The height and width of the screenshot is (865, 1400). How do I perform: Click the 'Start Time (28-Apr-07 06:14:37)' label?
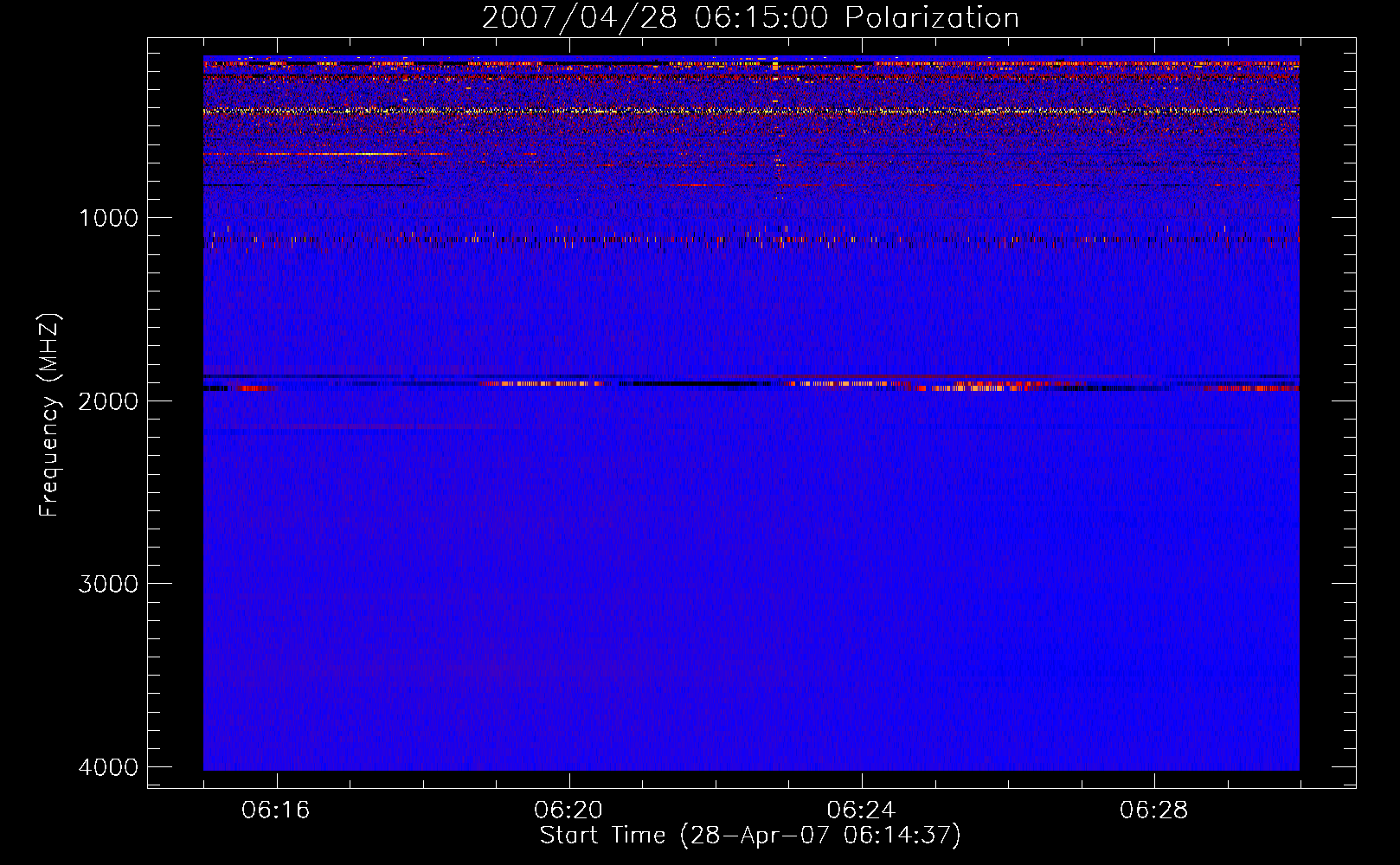750,836
